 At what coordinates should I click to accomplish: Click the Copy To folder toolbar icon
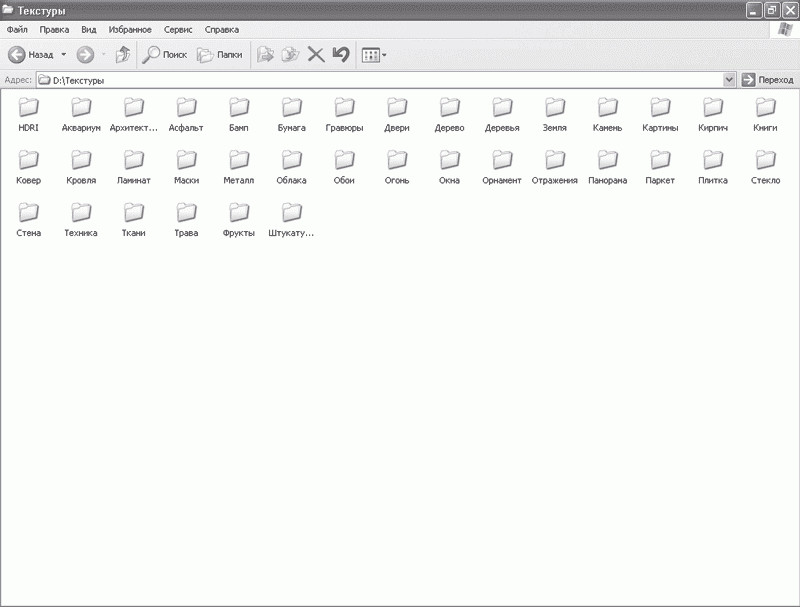290,55
